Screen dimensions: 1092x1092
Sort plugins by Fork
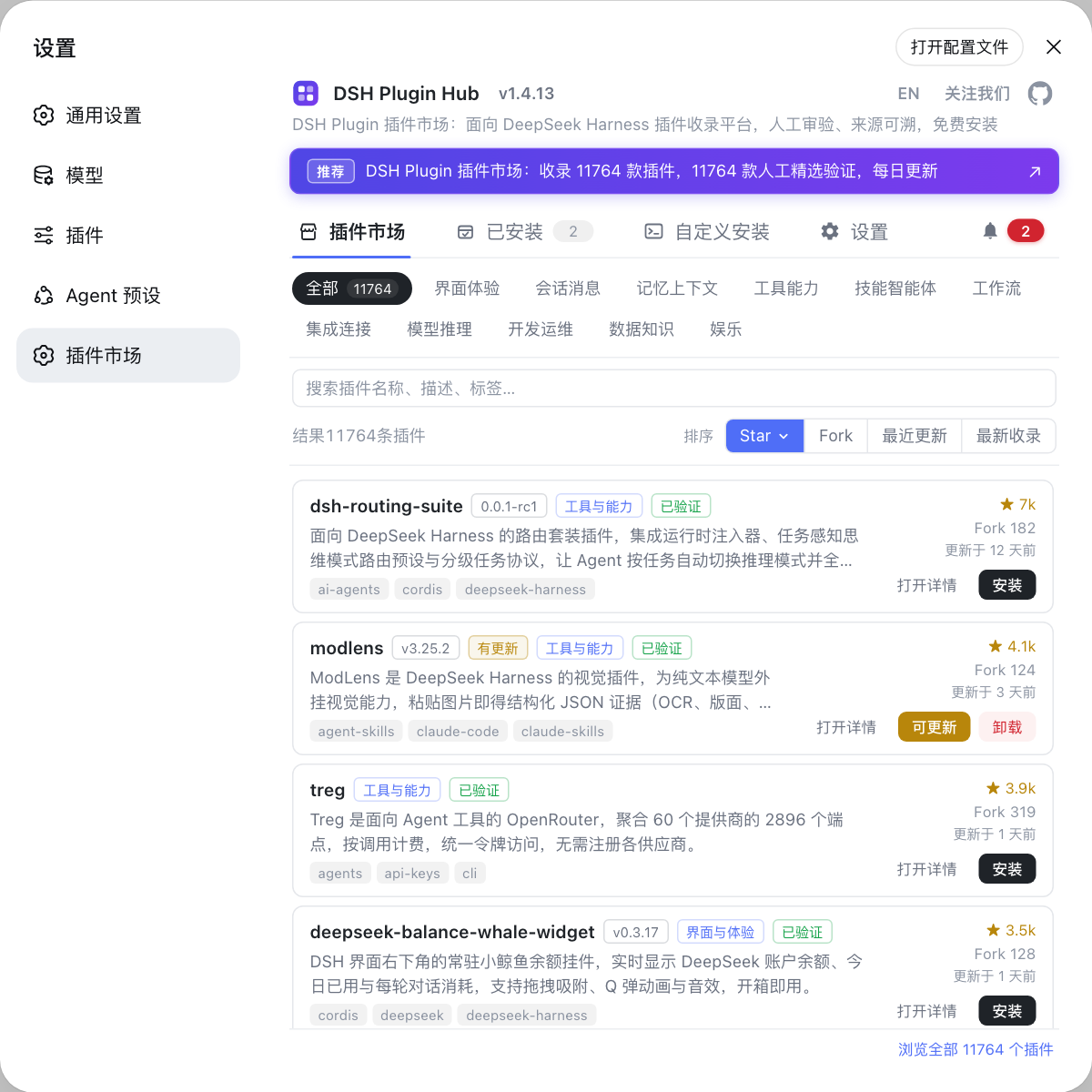(x=835, y=436)
